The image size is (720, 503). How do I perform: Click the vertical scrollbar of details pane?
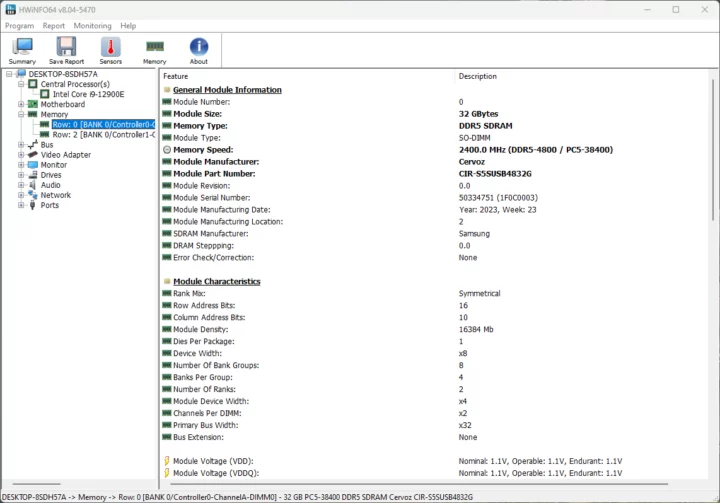point(711,300)
